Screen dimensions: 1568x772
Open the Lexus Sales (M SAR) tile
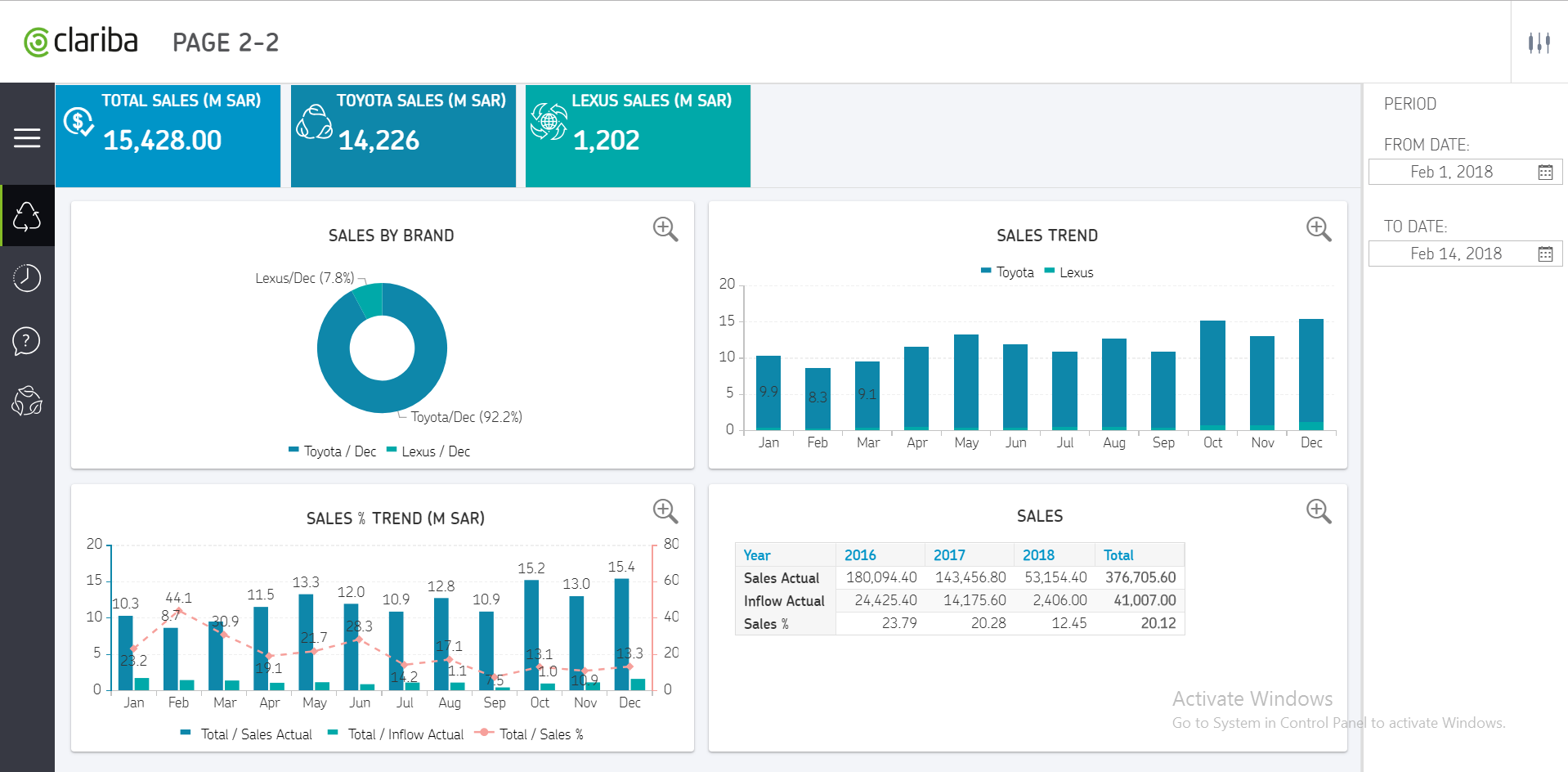(638, 136)
